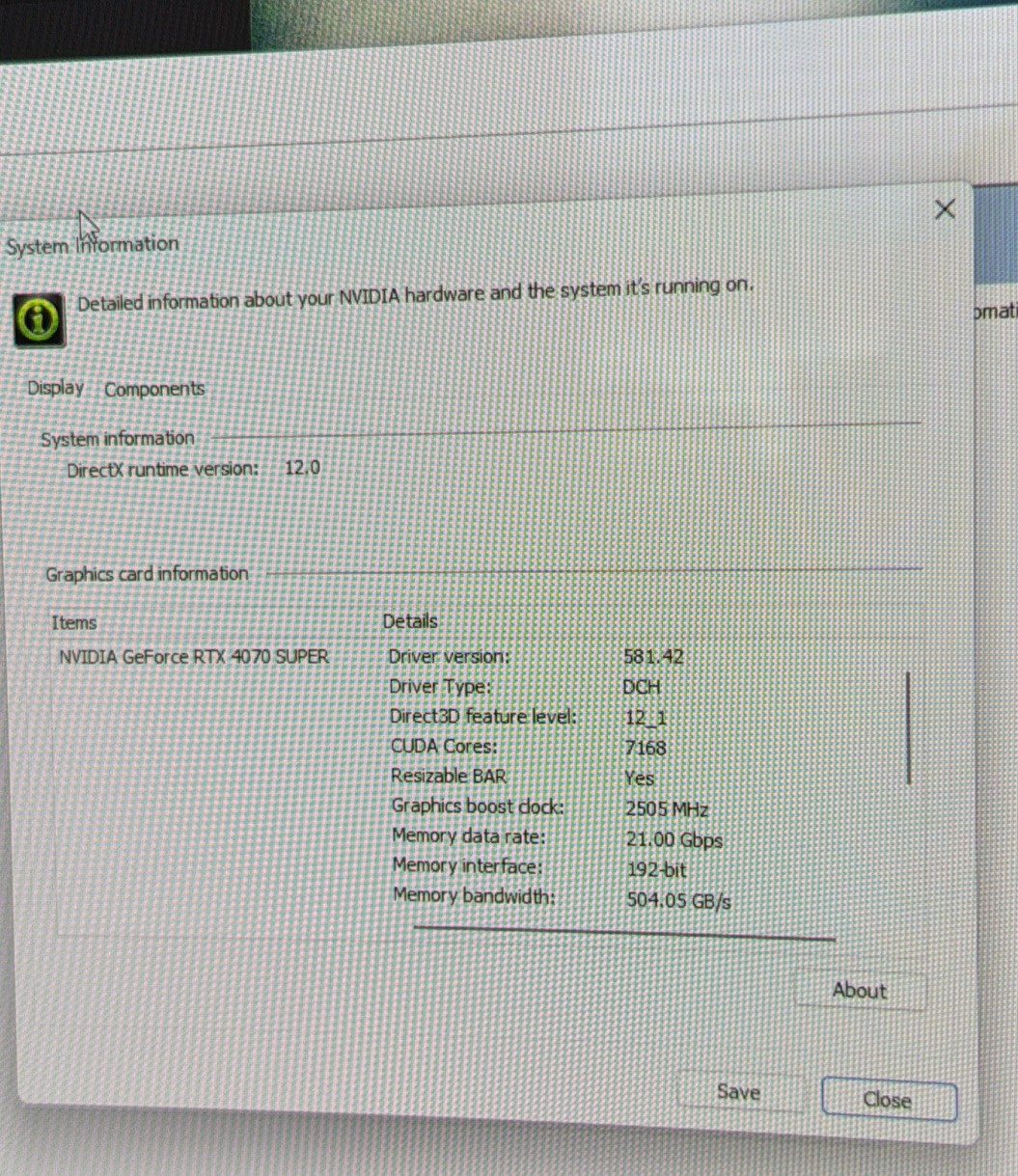
Task: Click the Close button
Action: 888,1100
